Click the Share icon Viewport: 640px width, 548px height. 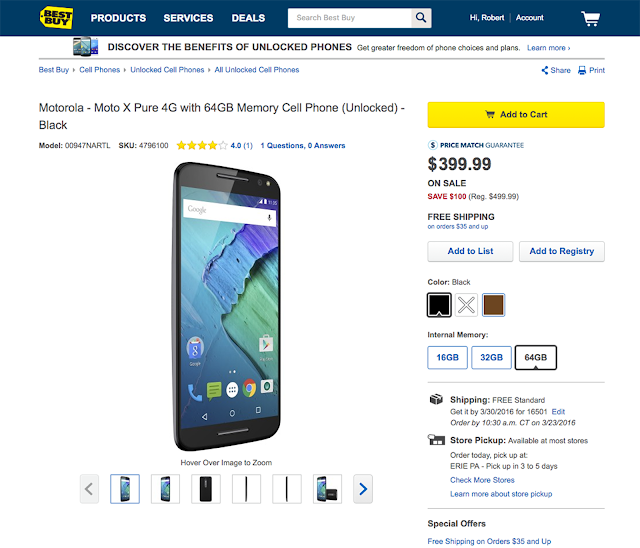pos(546,70)
